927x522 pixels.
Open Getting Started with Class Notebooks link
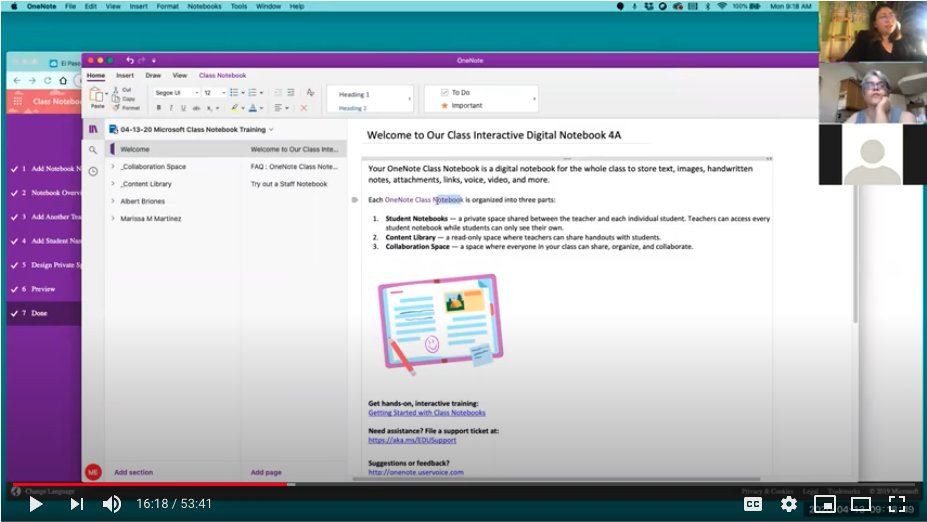(427, 413)
